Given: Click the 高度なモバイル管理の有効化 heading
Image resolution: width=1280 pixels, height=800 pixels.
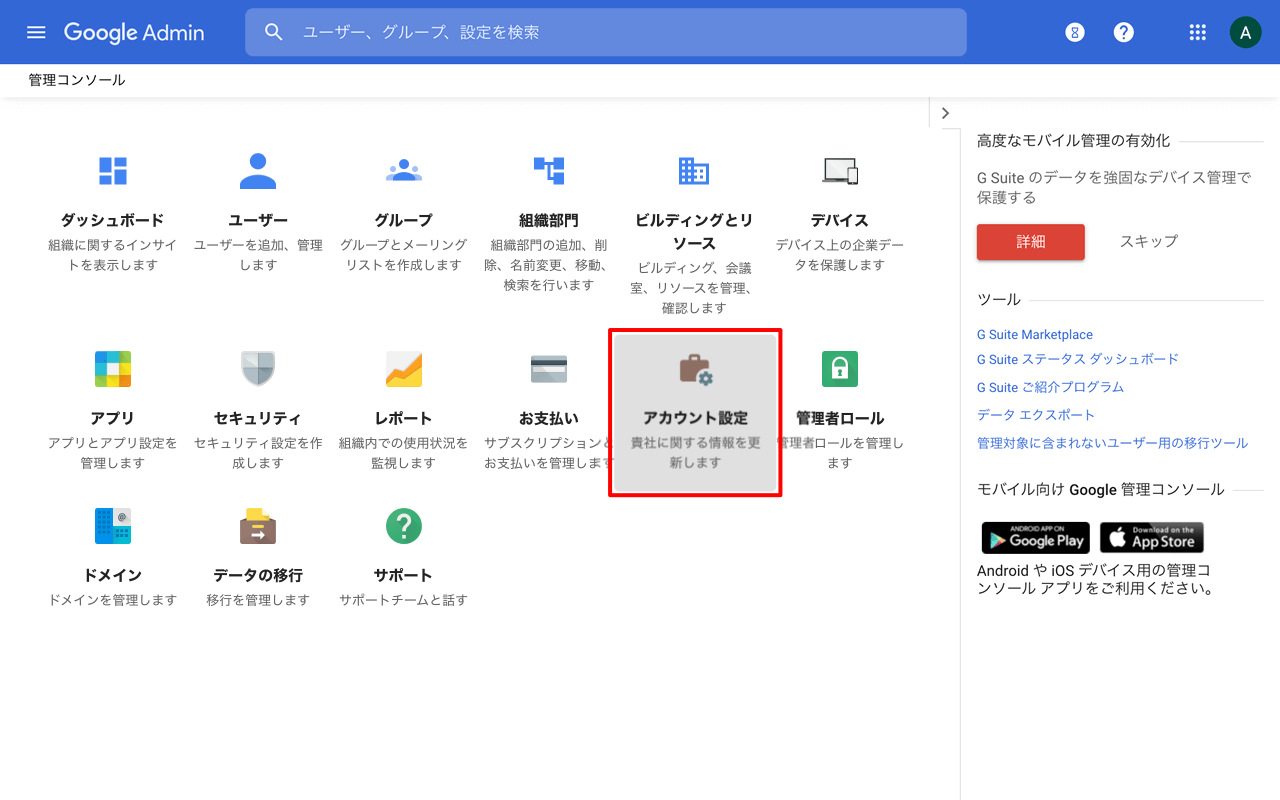Looking at the screenshot, I should pos(1073,141).
